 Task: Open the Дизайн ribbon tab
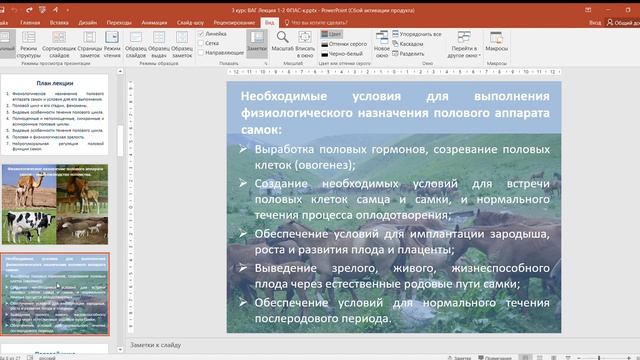click(87, 23)
